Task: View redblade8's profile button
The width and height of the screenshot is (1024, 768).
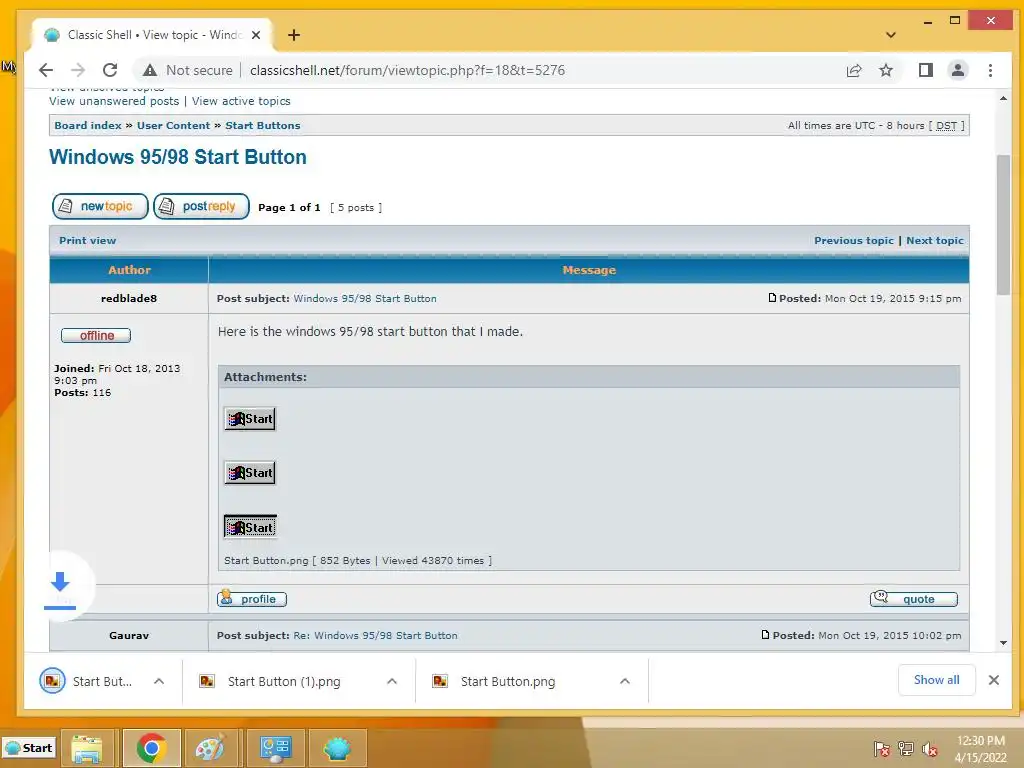Action: 251,598
